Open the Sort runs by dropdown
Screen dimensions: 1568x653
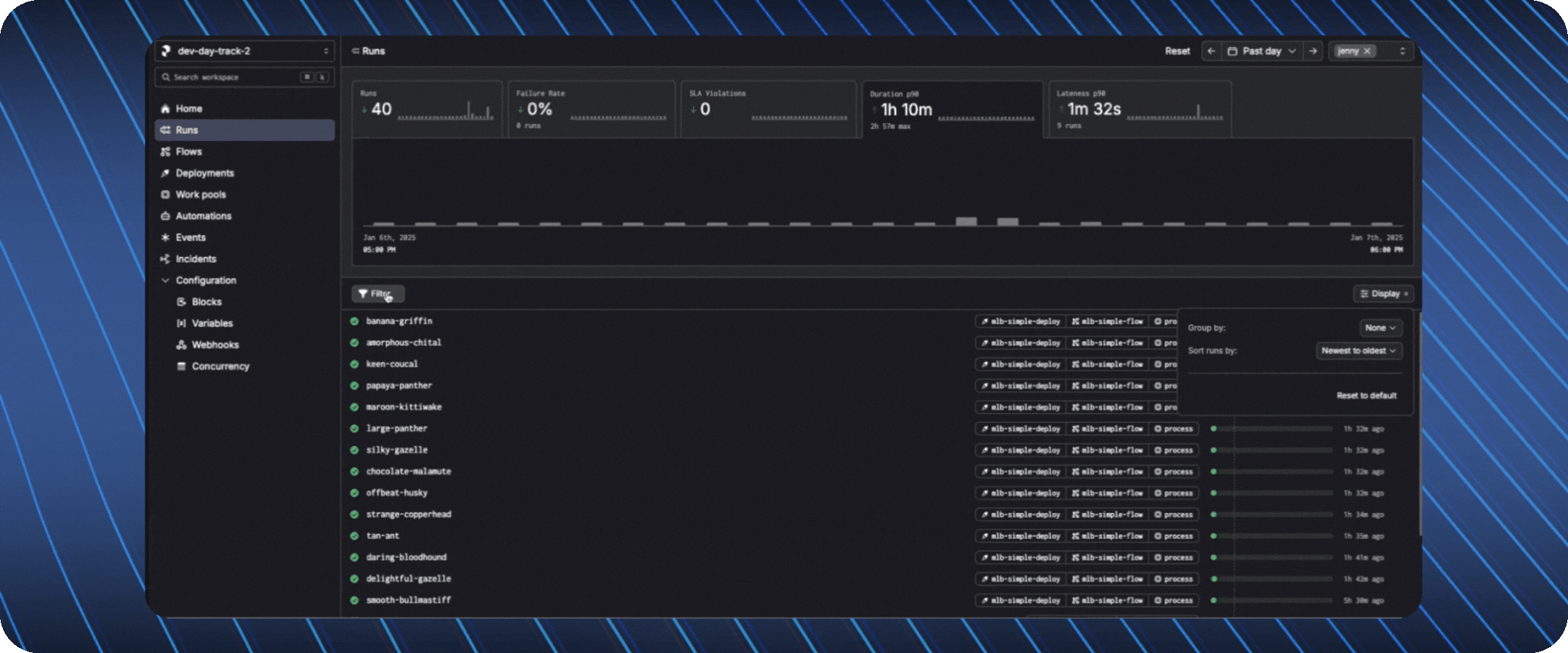click(x=1358, y=350)
